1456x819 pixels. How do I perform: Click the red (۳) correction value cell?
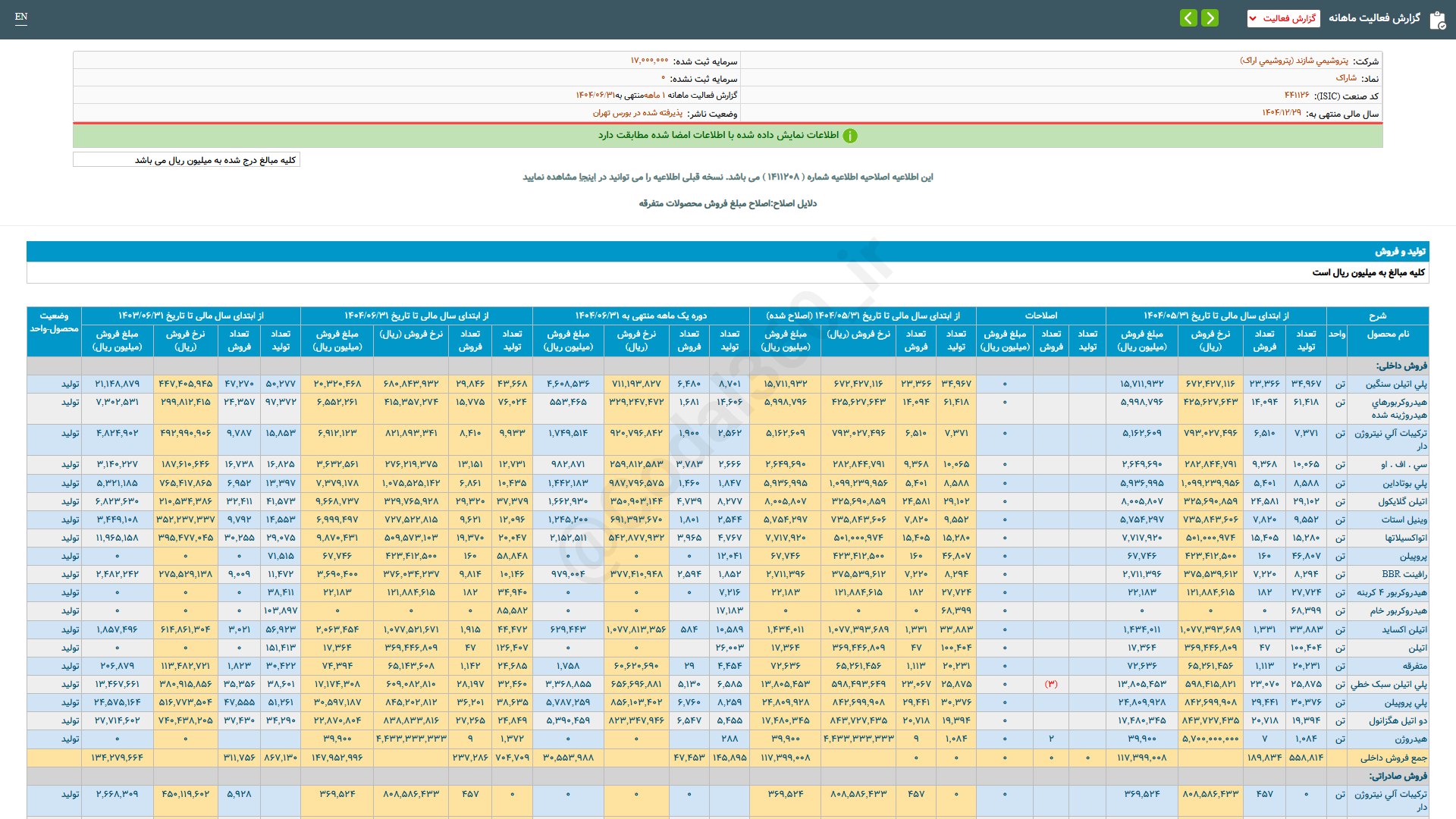coord(1051,684)
